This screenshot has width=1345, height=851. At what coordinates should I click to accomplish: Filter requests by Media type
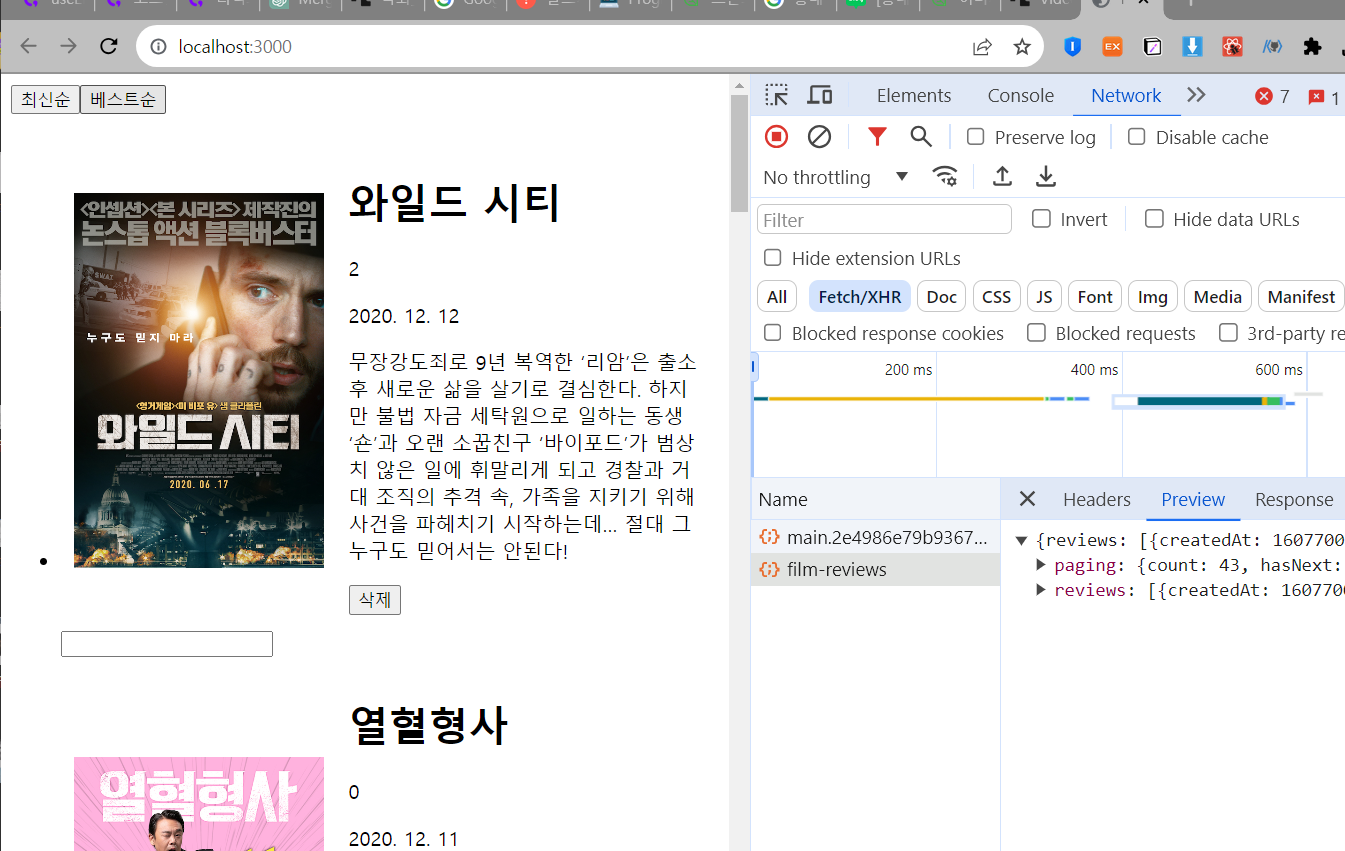click(1217, 297)
